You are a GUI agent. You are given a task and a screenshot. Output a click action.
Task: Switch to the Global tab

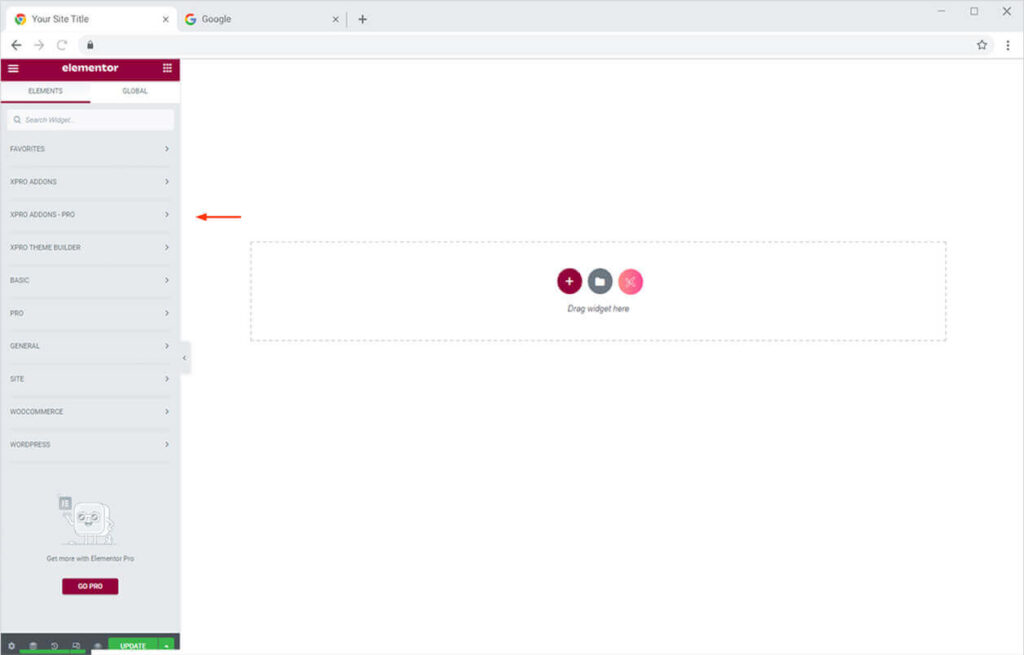click(x=135, y=91)
